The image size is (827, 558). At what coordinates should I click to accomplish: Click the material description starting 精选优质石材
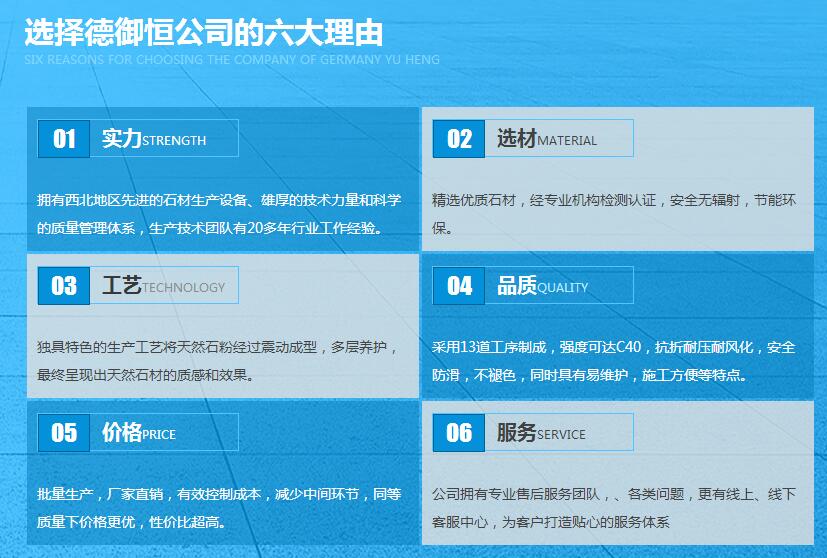point(614,214)
